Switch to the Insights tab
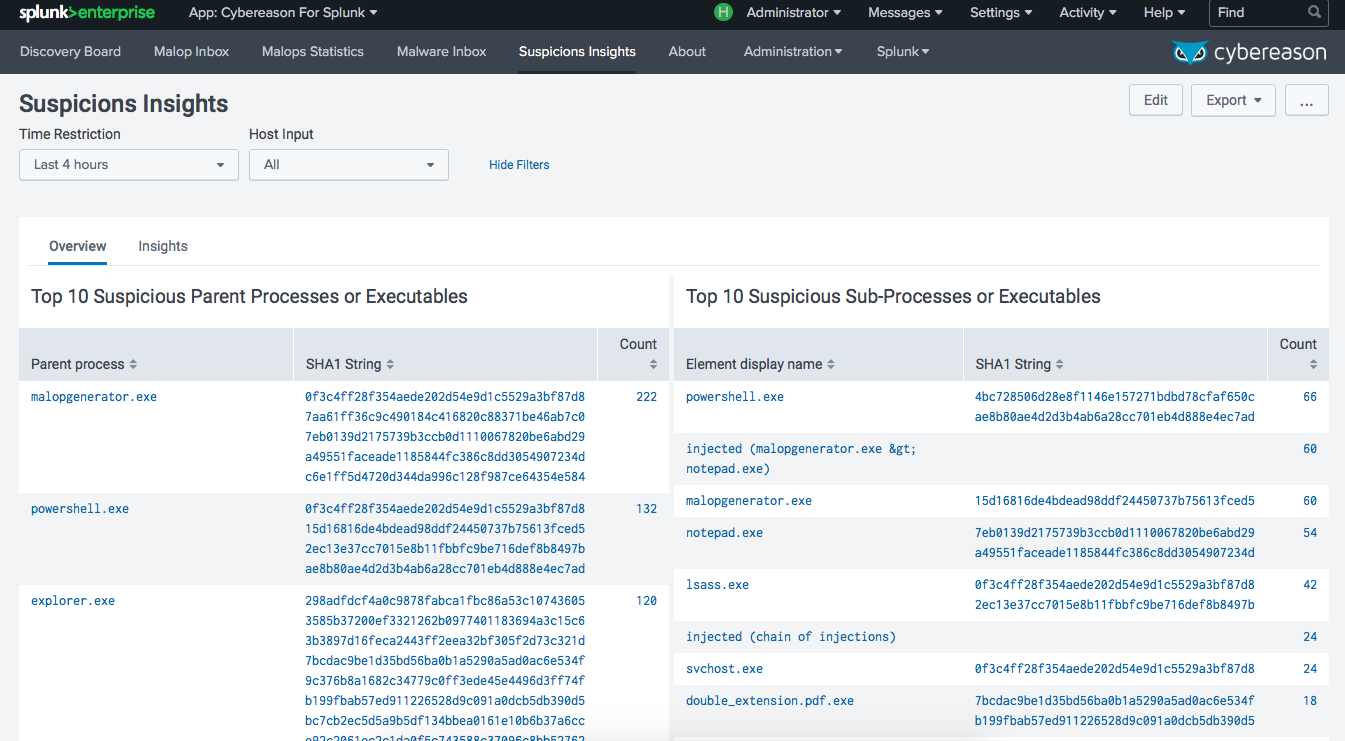1345x741 pixels. coord(163,246)
